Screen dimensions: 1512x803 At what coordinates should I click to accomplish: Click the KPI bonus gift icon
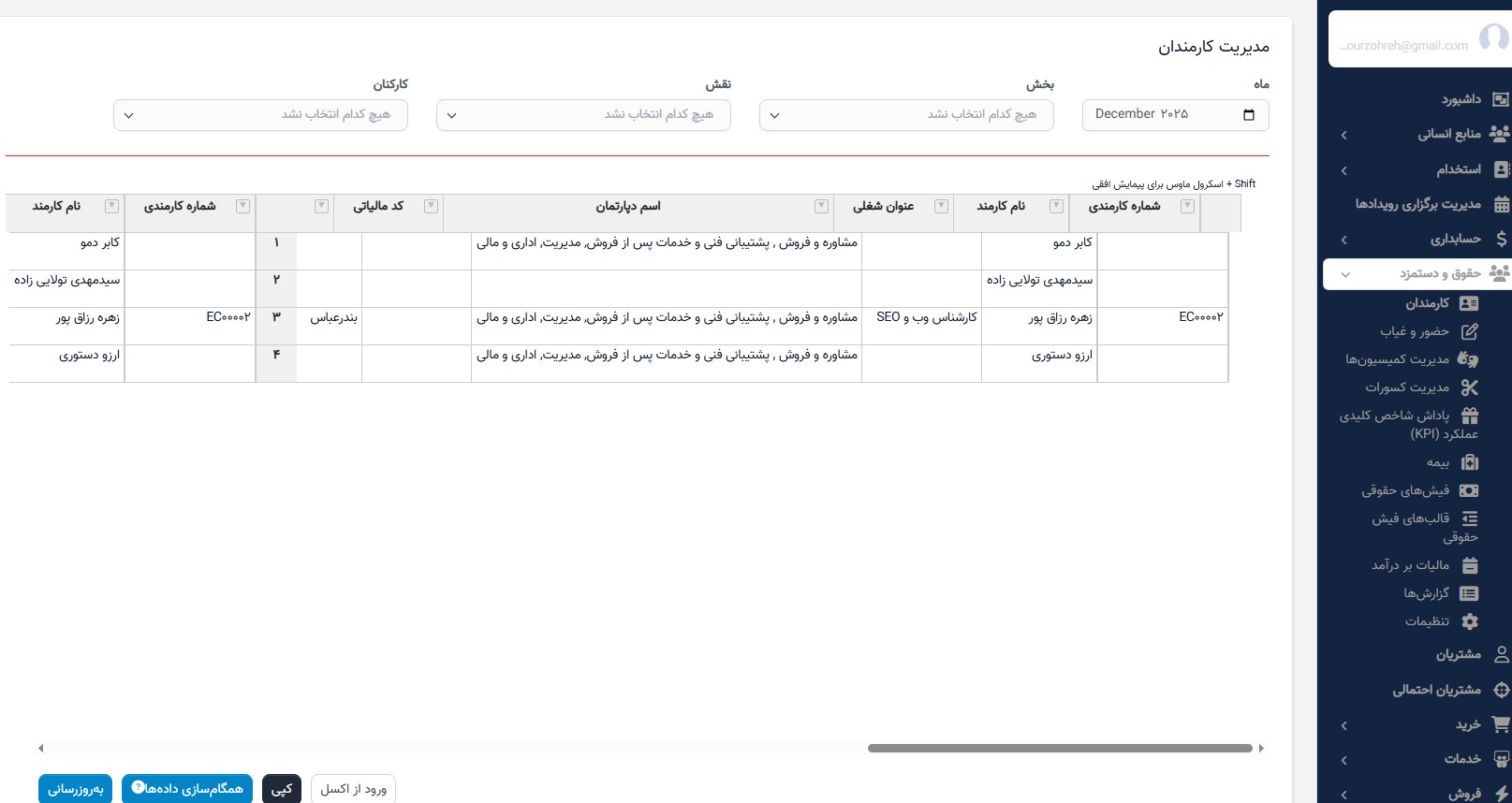pos(1470,416)
